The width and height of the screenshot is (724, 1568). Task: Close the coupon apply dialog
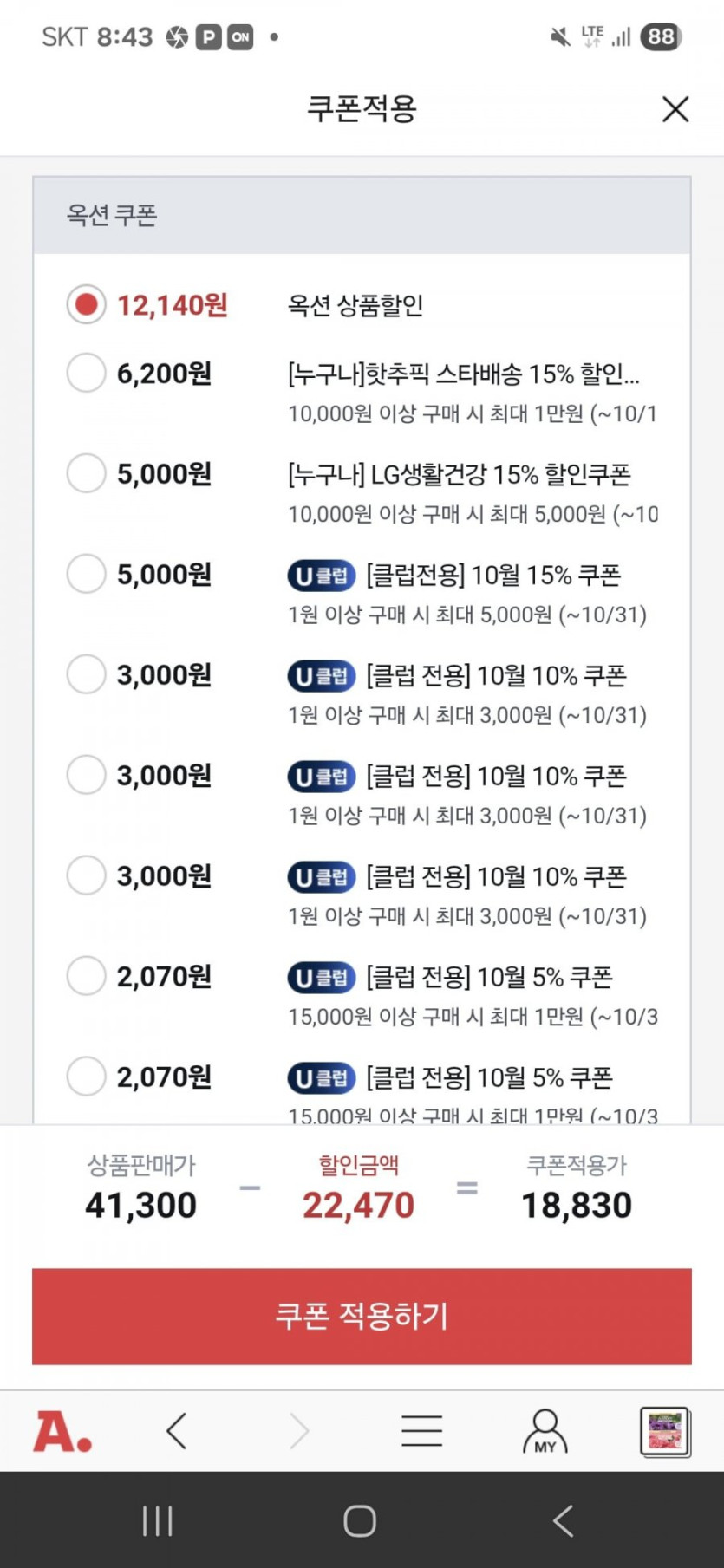click(675, 109)
